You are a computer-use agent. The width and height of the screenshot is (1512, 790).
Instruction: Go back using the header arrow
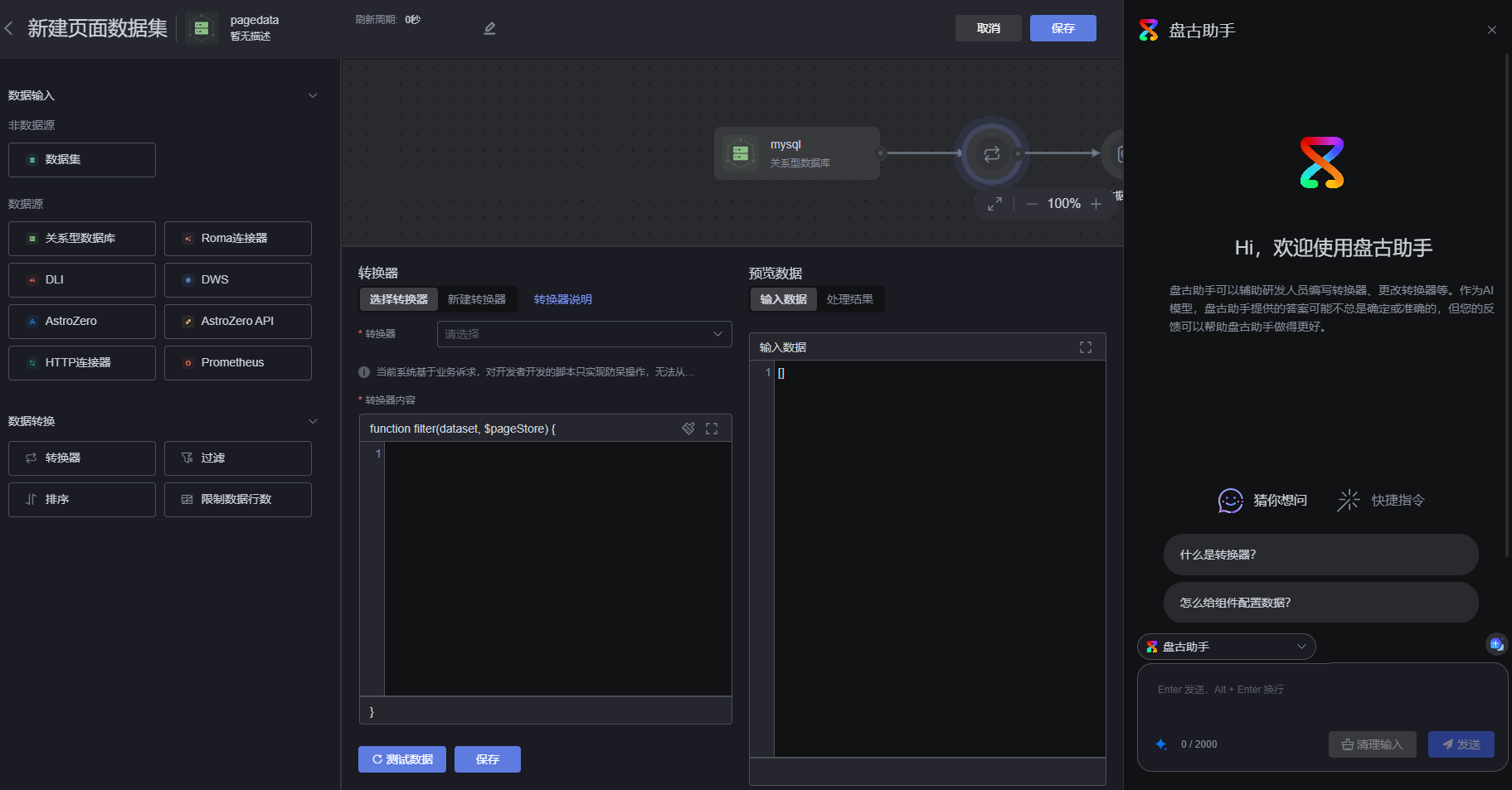click(8, 28)
